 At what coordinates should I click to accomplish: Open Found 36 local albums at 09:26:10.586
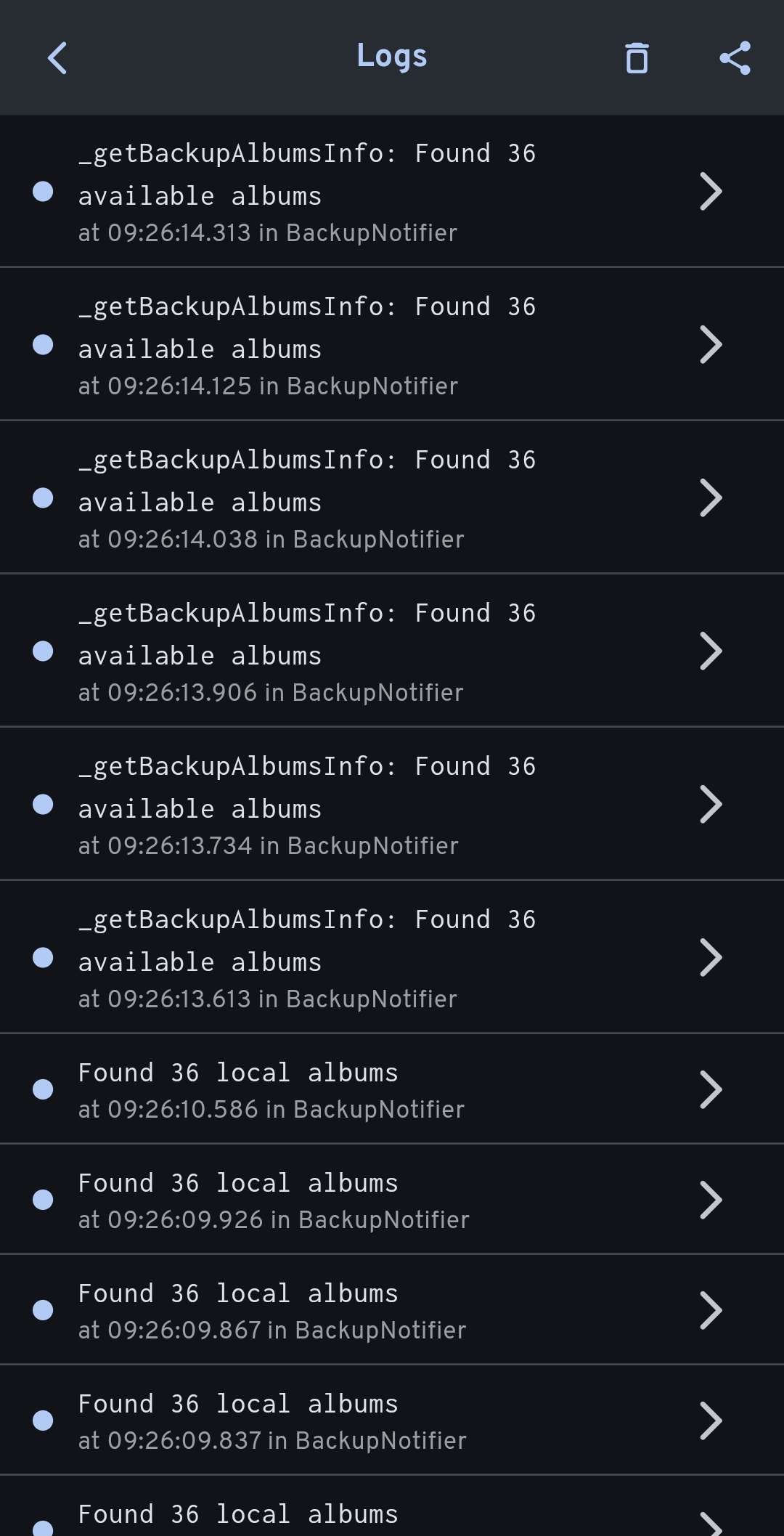[x=392, y=1089]
